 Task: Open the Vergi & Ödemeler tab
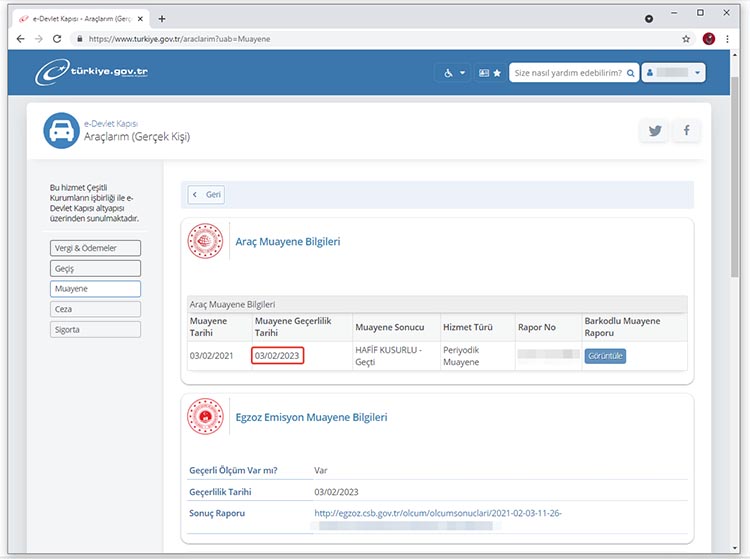95,248
